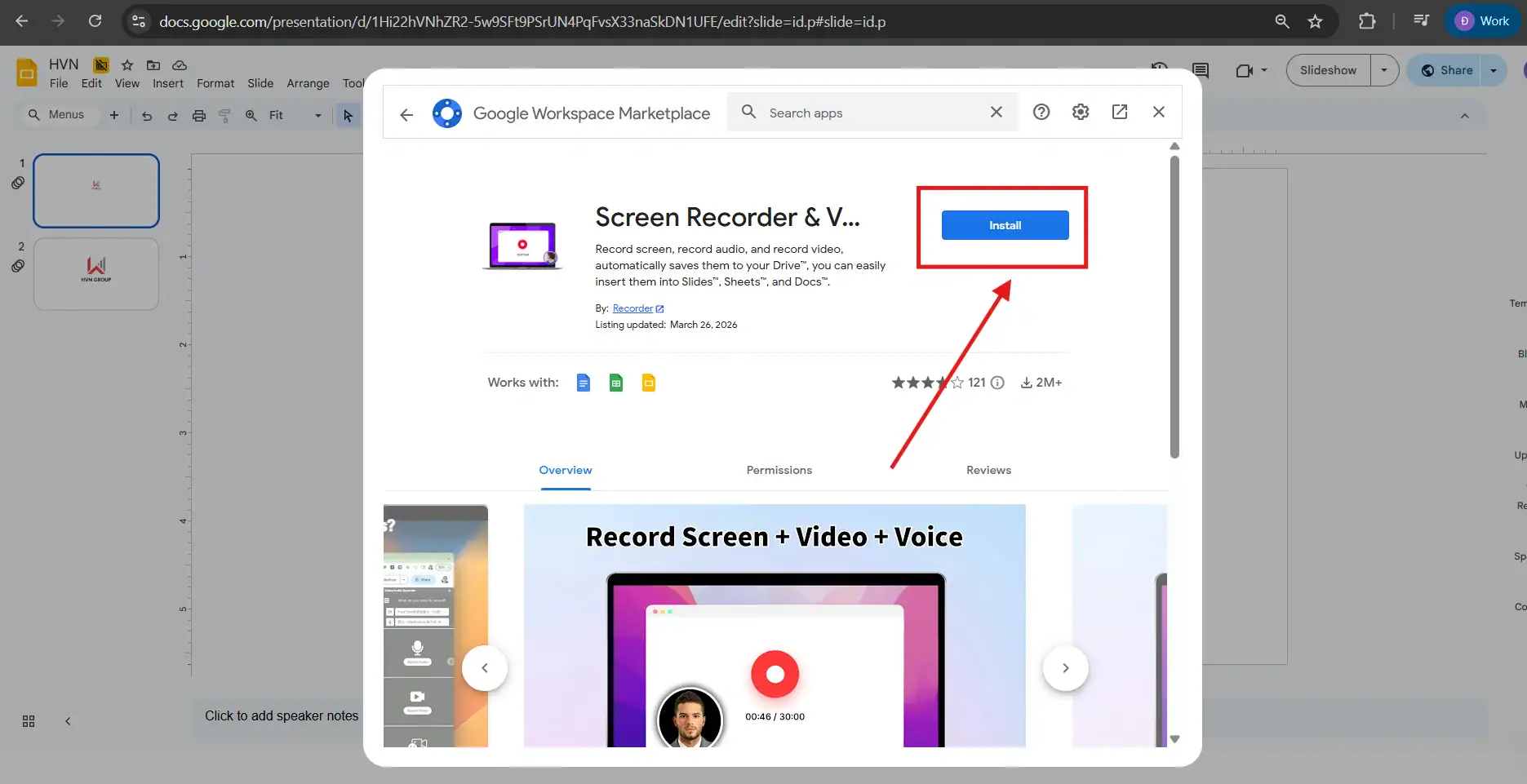Click the Google Sheets icon under Works with
Image resolution: width=1527 pixels, height=784 pixels.
pyautogui.click(x=616, y=383)
